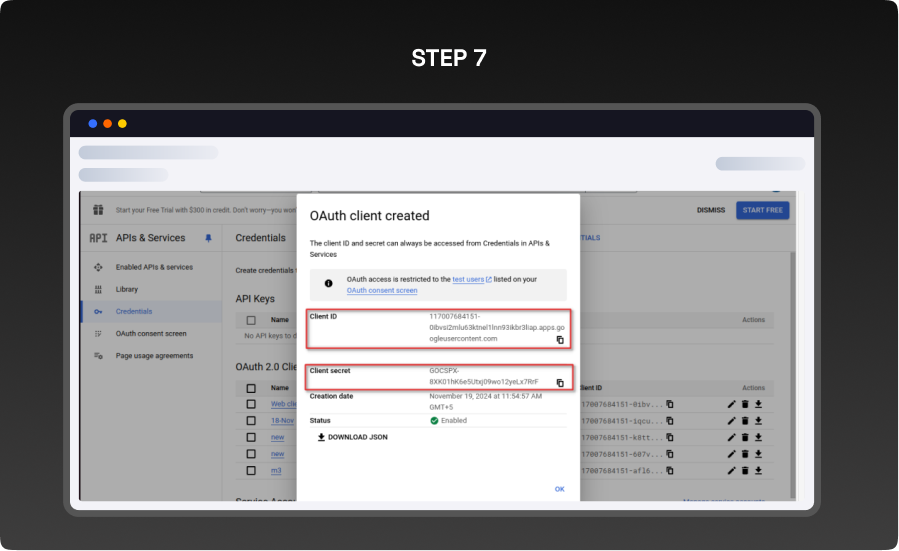Select all OAuth 2.0 clients header checkbox
899x551 pixels.
coord(251,387)
